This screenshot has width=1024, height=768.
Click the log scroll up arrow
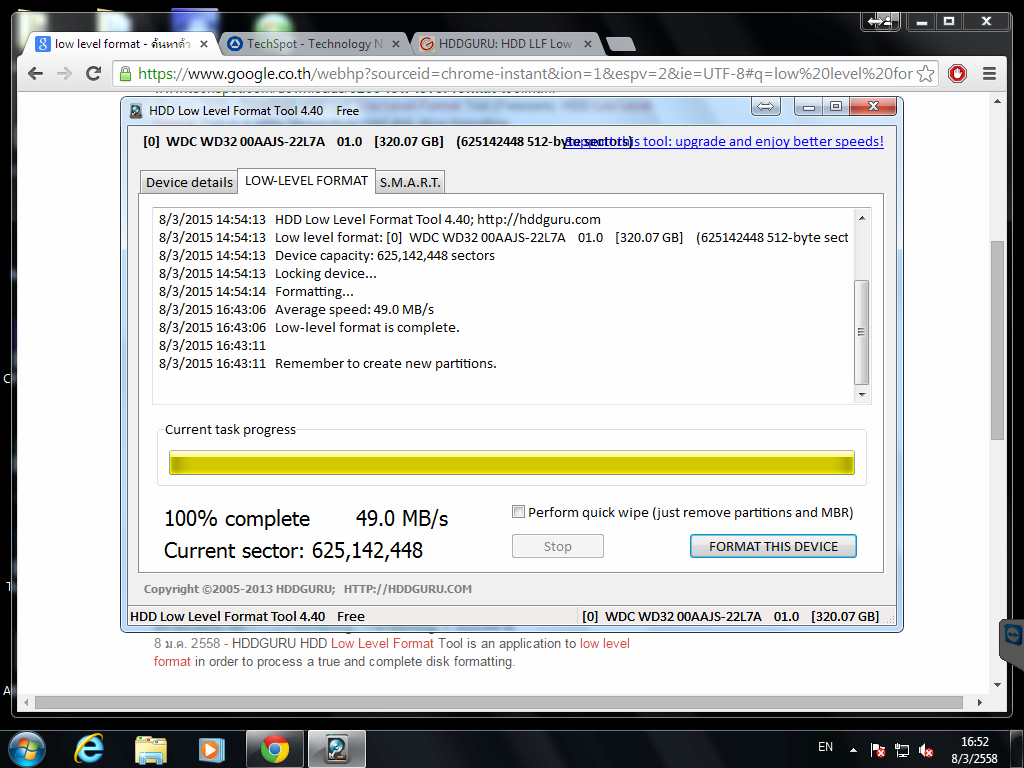pos(862,218)
